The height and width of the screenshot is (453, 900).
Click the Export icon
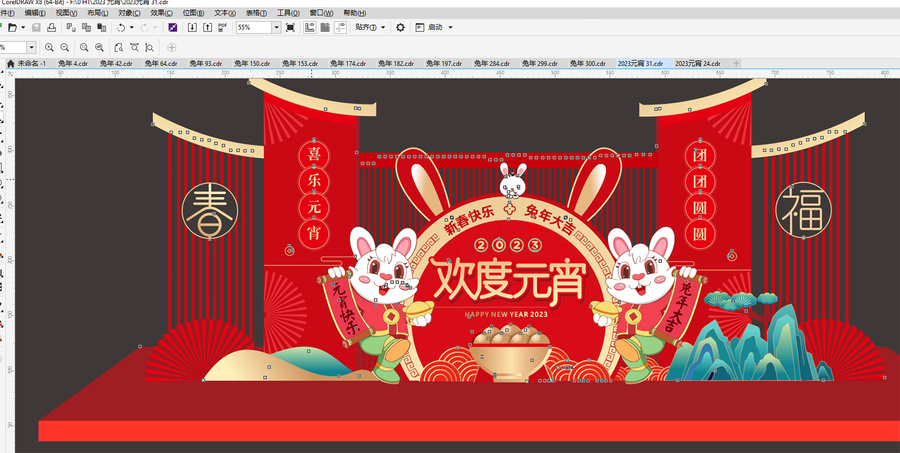pos(207,27)
